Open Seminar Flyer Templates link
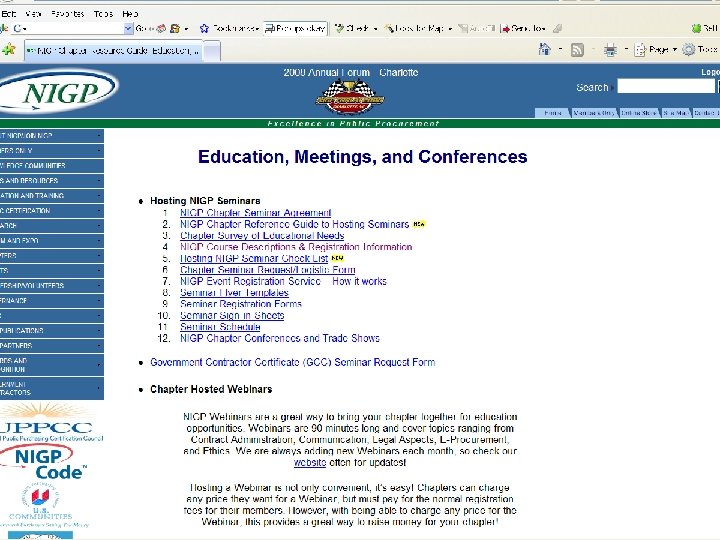The height and width of the screenshot is (540, 720). (x=234, y=292)
